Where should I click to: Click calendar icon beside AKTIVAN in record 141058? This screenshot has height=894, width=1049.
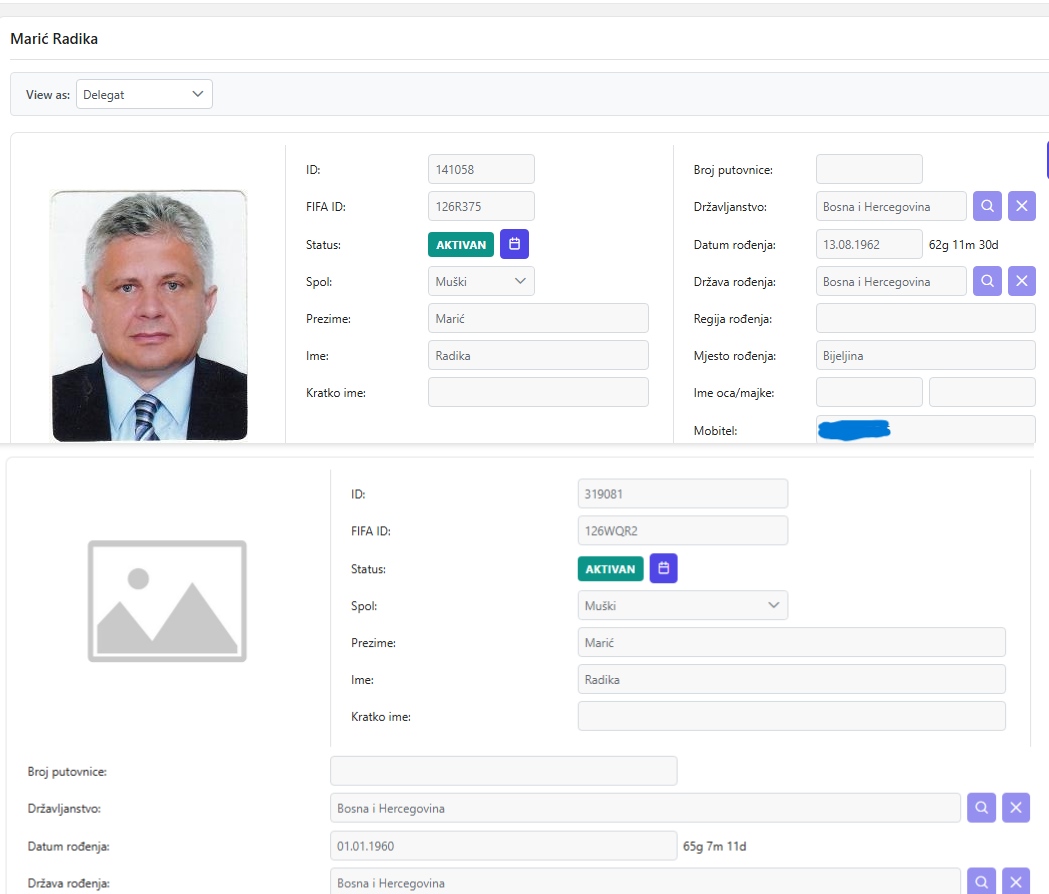pos(514,244)
